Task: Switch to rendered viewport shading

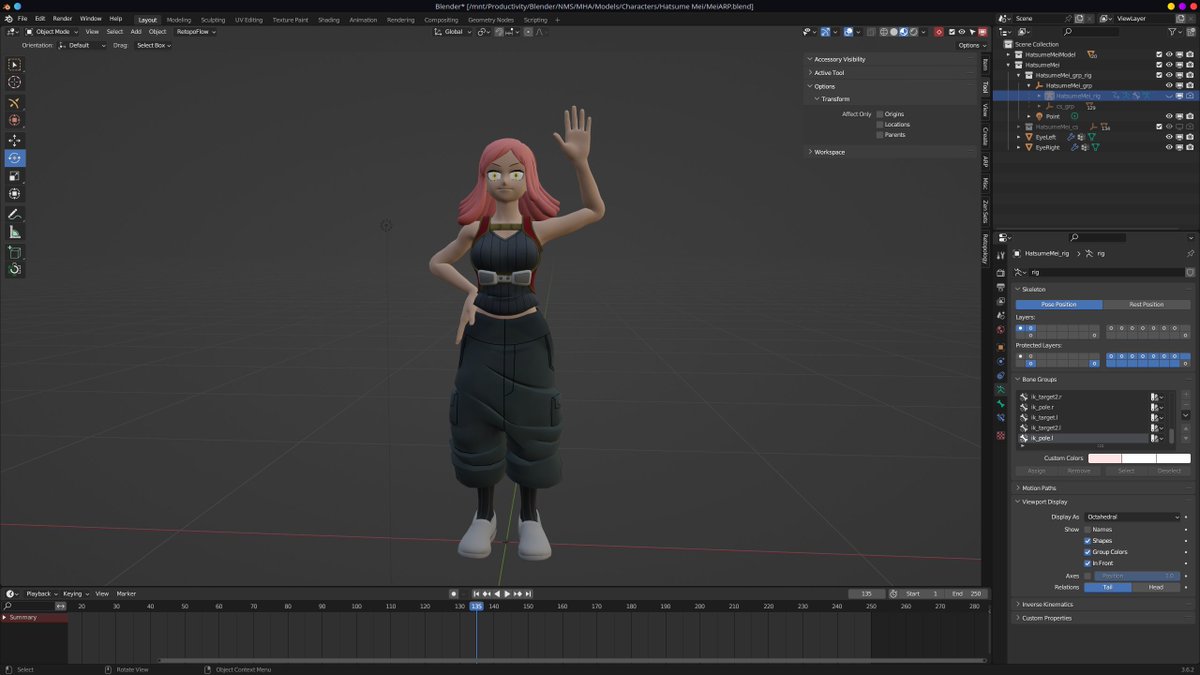Action: pos(913,32)
